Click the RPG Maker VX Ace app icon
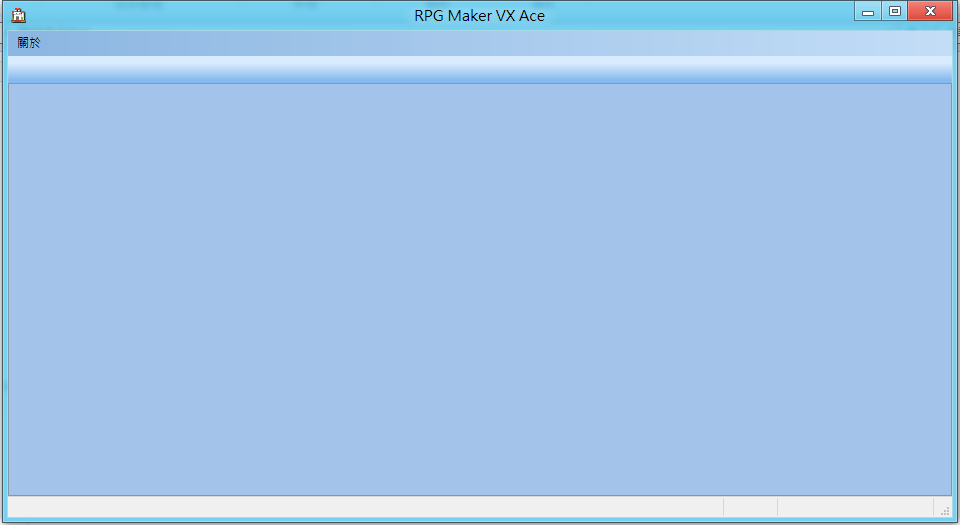Image resolution: width=960 pixels, height=525 pixels. [x=19, y=15]
